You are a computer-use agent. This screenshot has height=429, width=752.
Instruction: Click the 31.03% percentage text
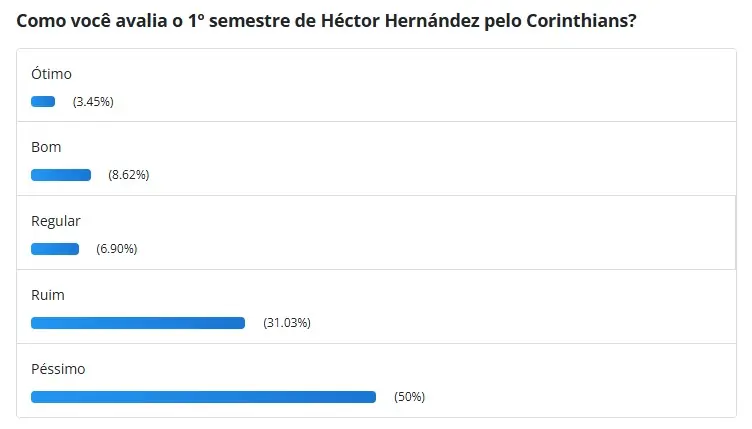287,323
